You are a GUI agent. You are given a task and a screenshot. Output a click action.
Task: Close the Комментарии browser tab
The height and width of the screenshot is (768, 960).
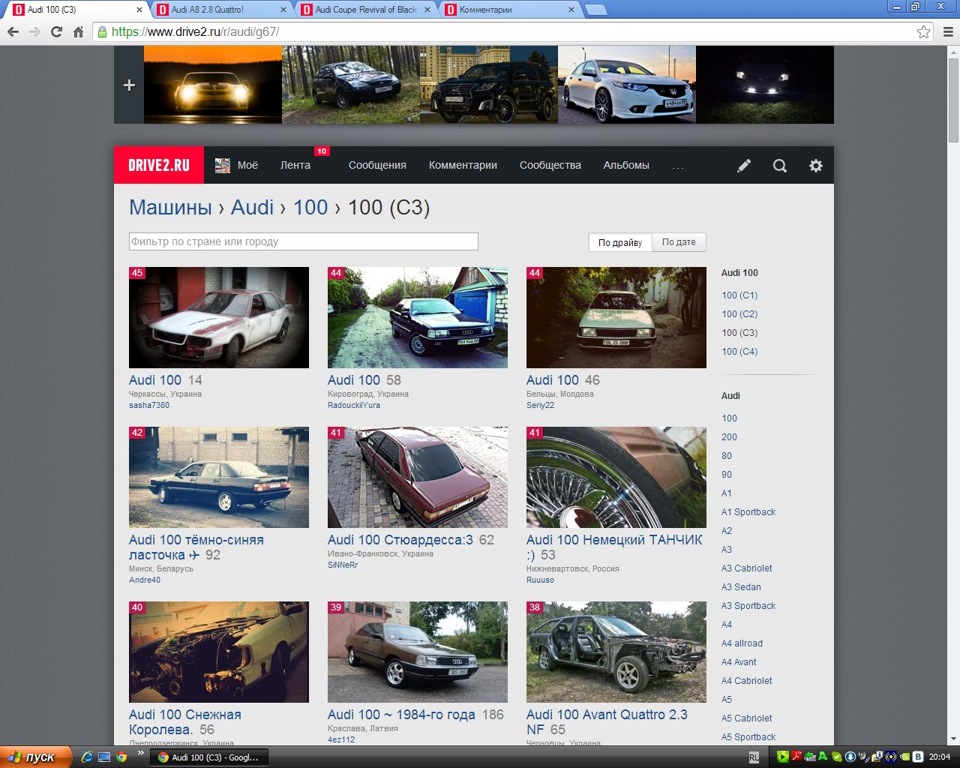pos(571,10)
